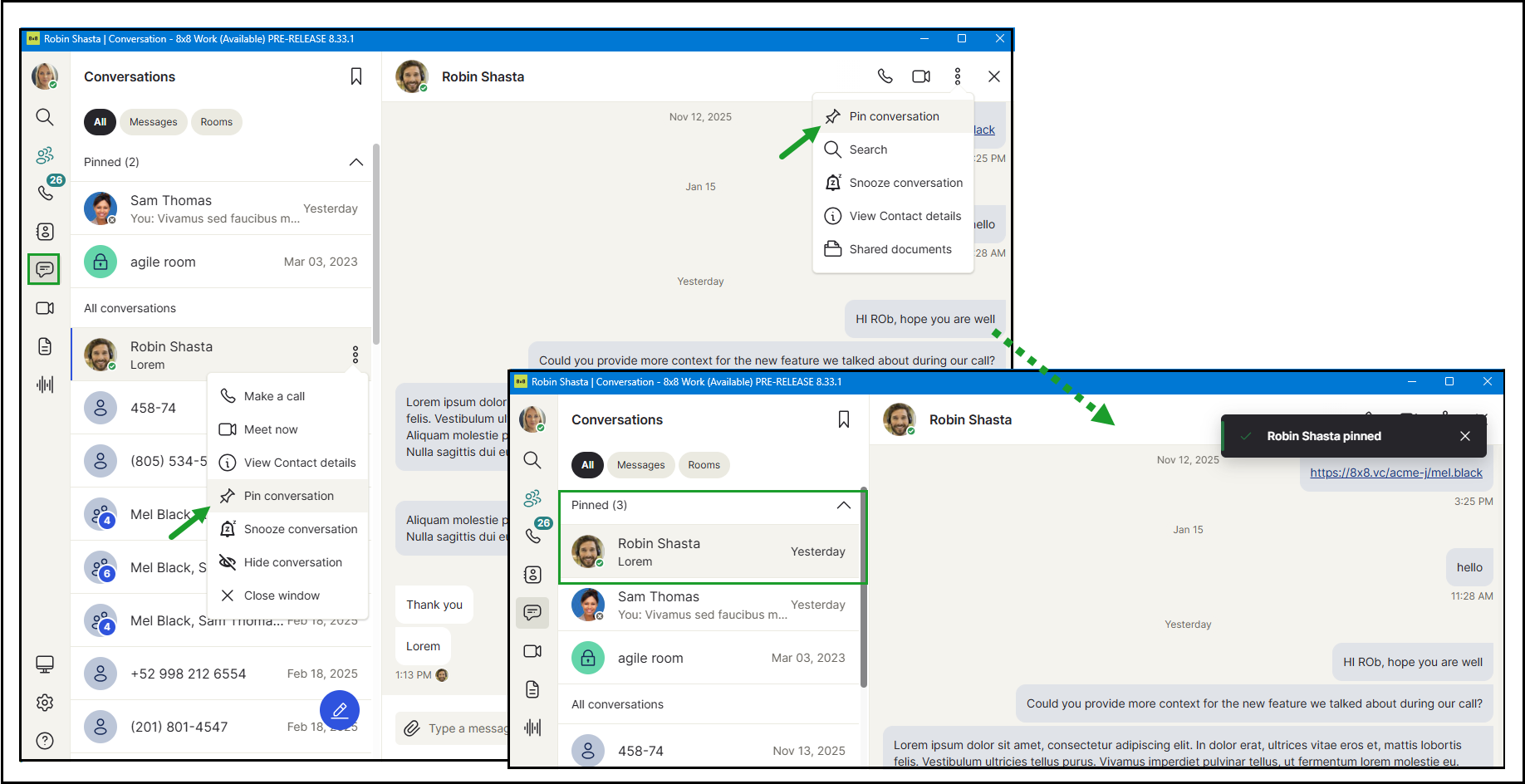
Task: Open the teams icon in the back window sidebar
Action: click(x=45, y=154)
